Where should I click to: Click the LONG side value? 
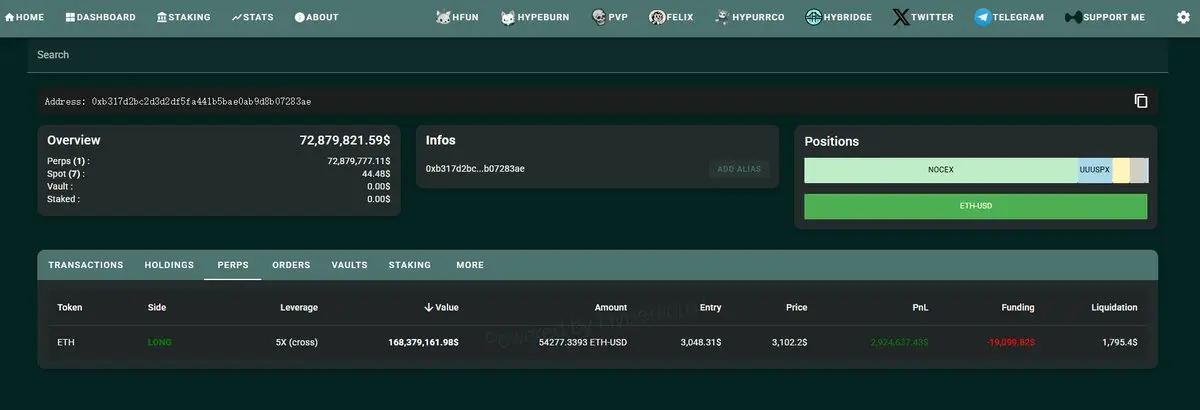(160, 342)
